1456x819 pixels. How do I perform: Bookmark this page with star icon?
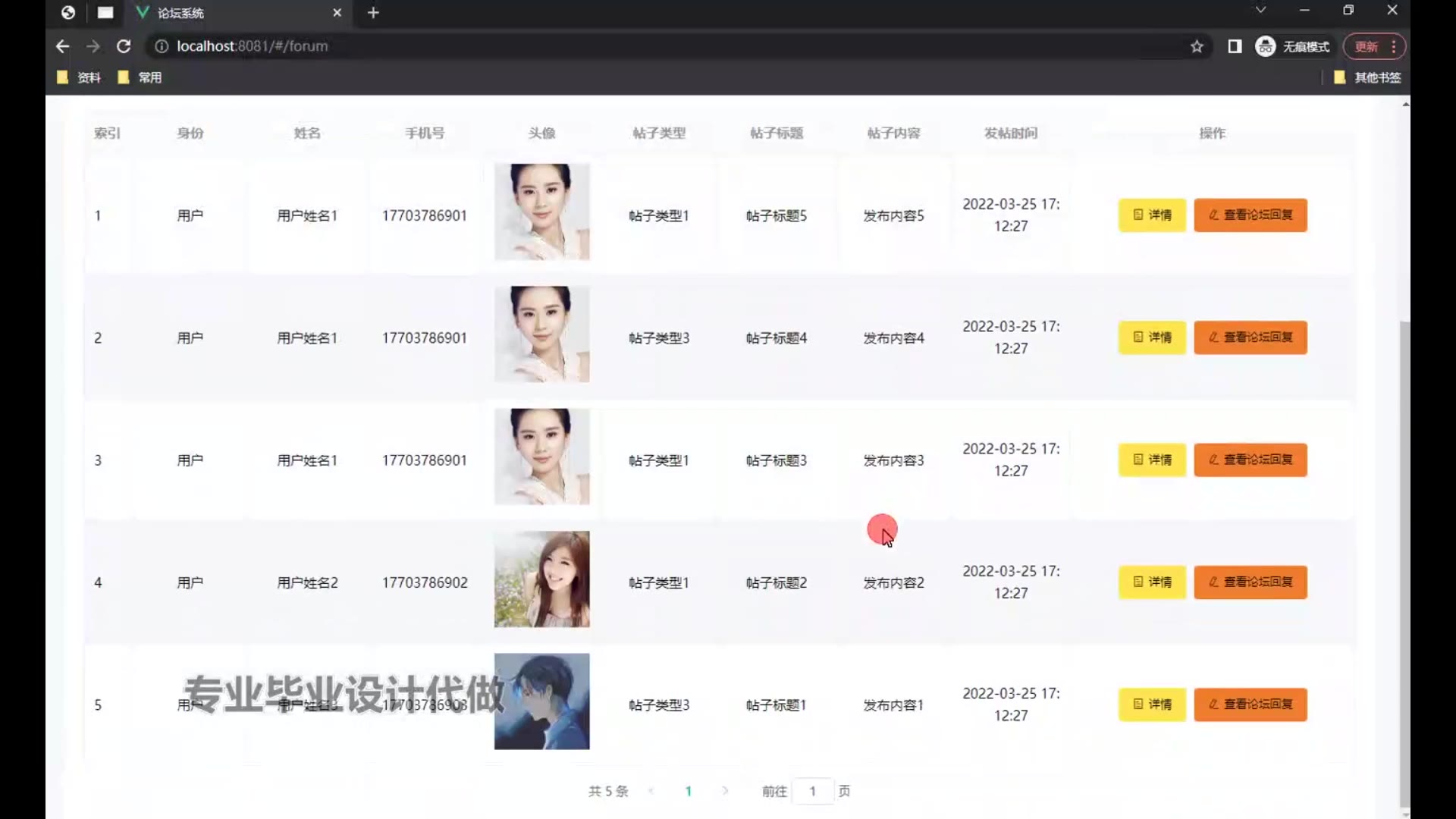tap(1197, 46)
